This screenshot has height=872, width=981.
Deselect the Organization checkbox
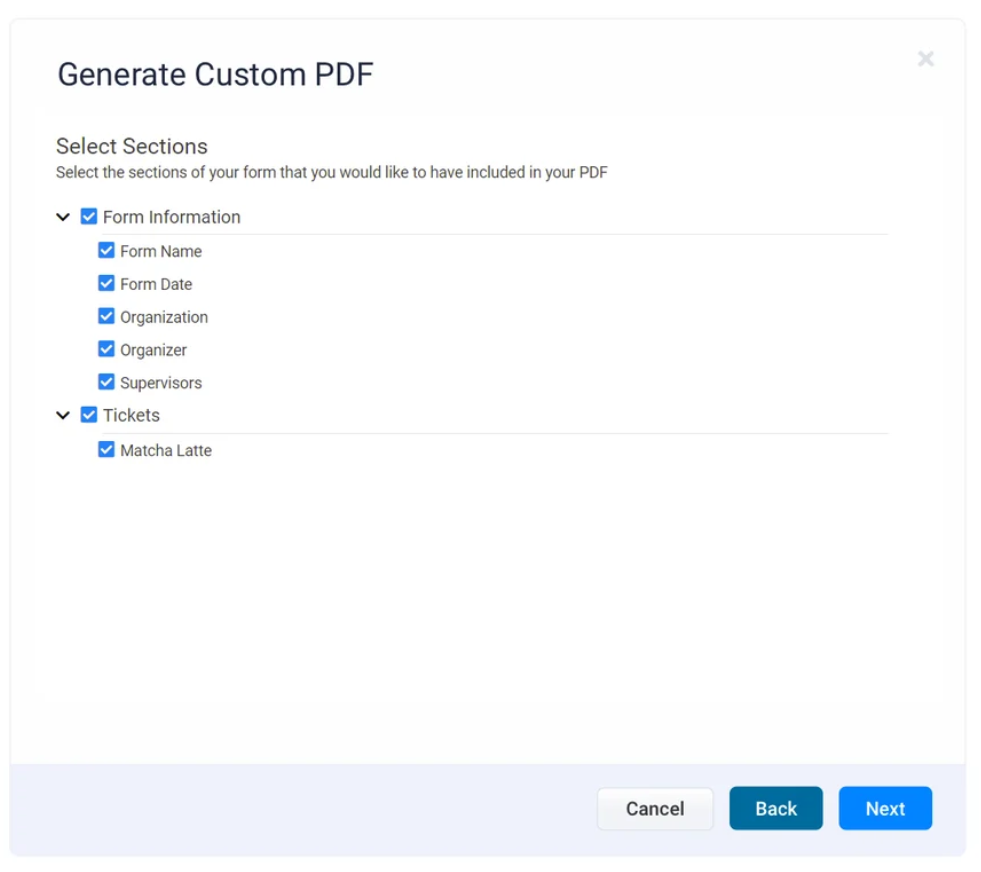[x=106, y=317]
